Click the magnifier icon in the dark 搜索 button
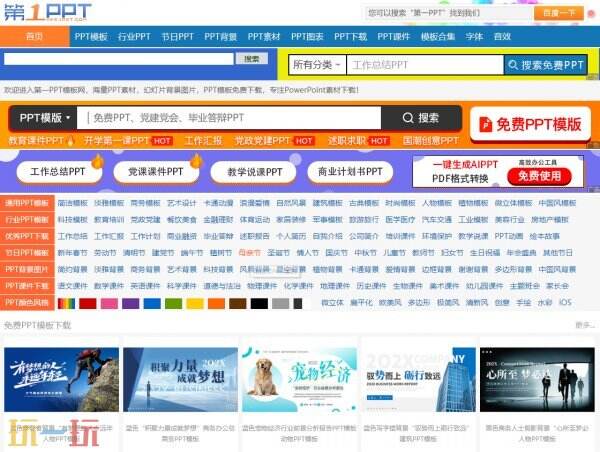600x452 pixels. [x=408, y=118]
